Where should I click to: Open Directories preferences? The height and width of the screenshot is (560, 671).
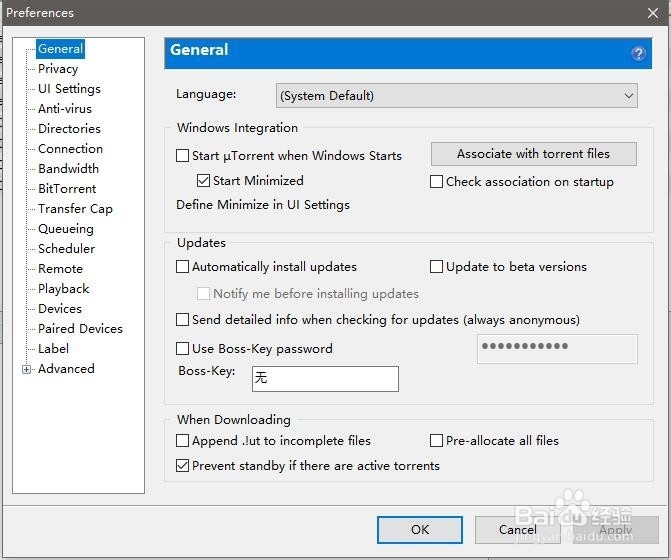(69, 129)
